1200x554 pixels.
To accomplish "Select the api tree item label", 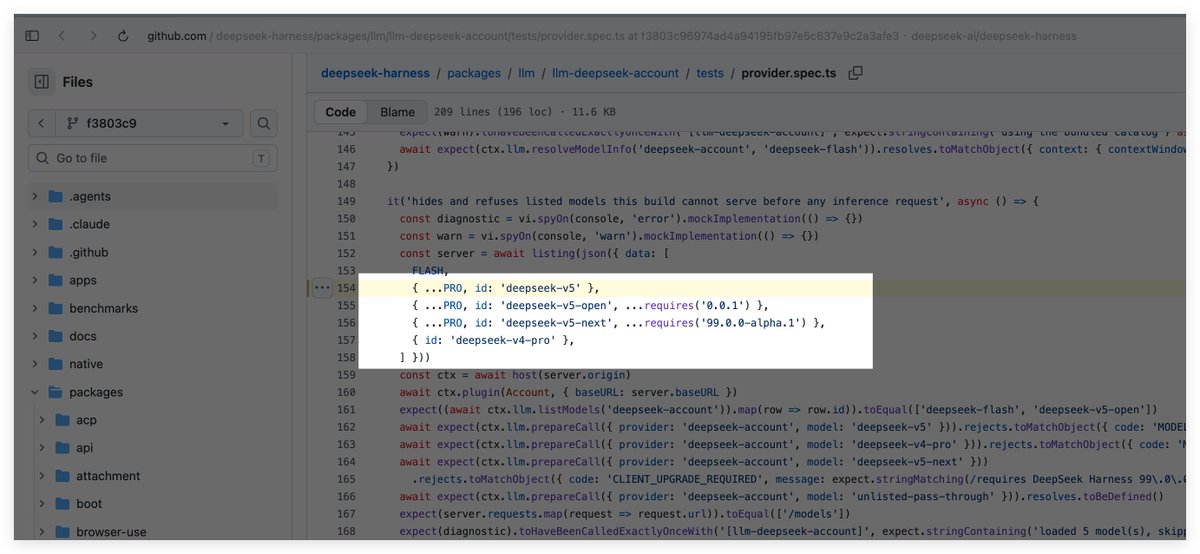I will coord(84,448).
